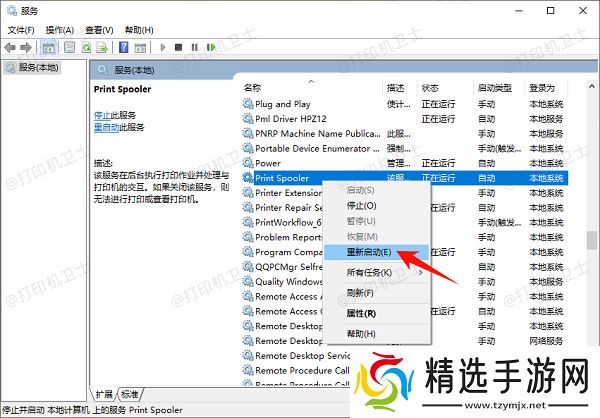Choose 属性(R) in the context menu
Viewport: 600px width, 418px height.
click(377, 314)
